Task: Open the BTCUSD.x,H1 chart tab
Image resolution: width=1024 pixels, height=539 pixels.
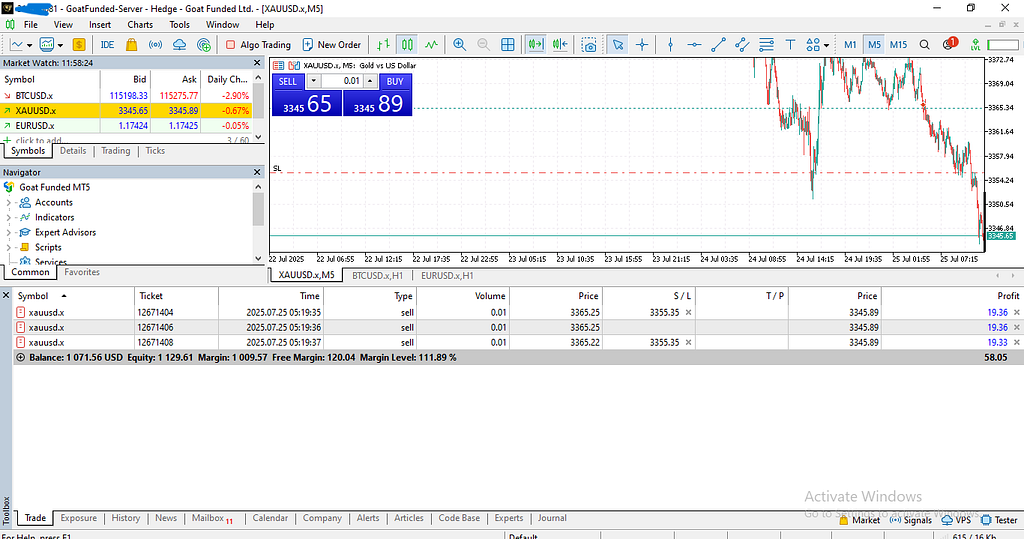Action: (377, 275)
